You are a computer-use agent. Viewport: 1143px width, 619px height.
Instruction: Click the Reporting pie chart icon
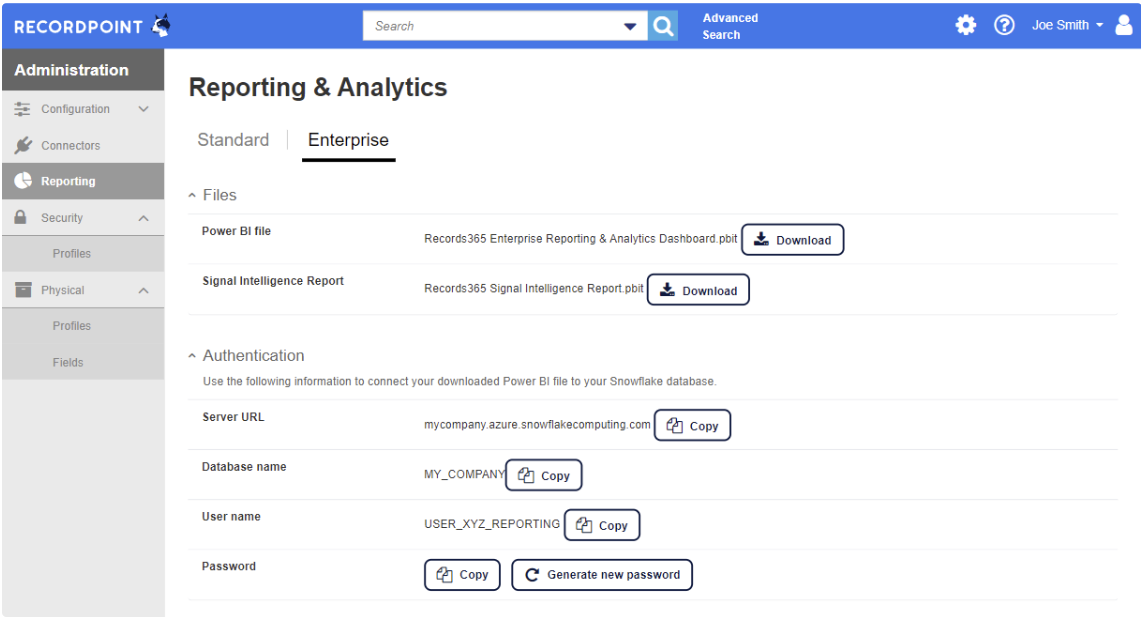[x=23, y=181]
